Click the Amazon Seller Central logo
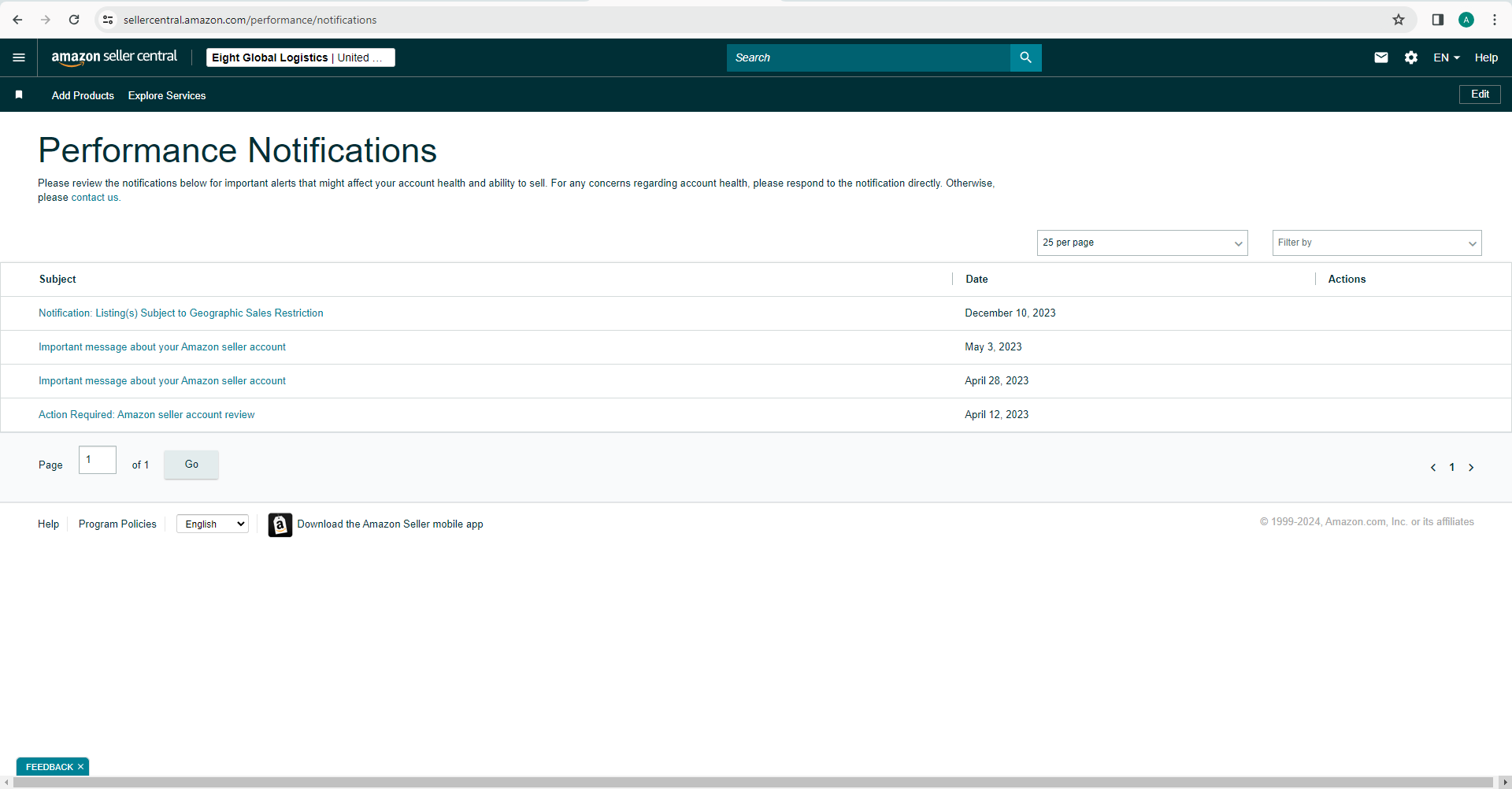 (x=114, y=57)
